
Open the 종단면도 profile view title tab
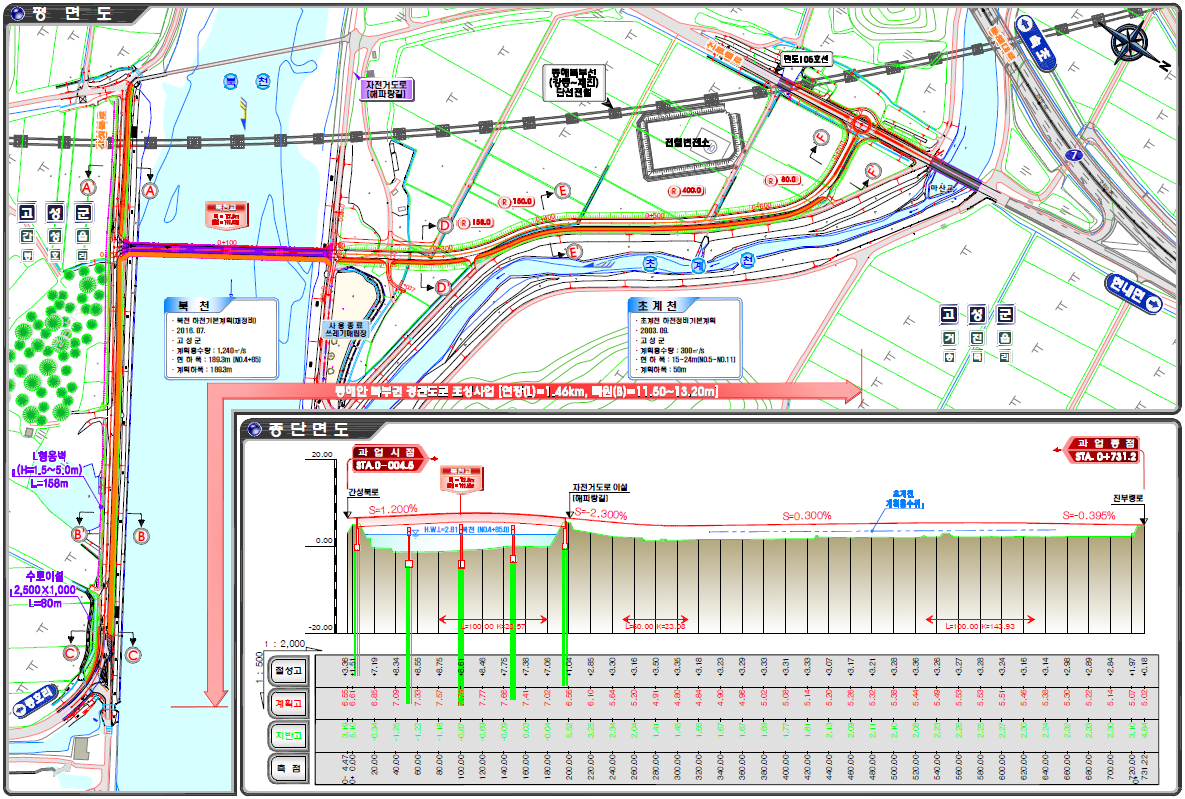point(308,430)
